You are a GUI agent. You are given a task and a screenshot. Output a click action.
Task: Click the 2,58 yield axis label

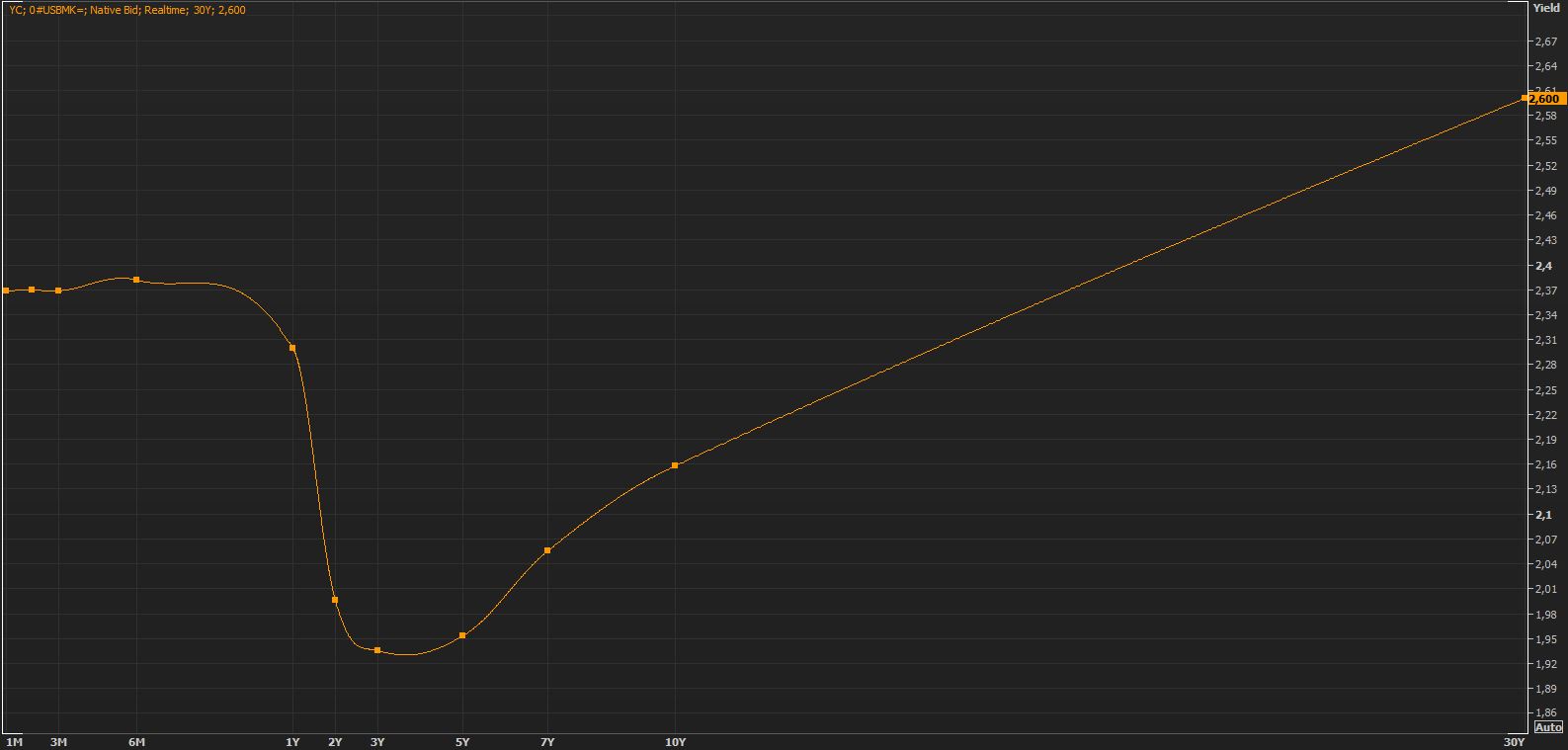pos(1545,116)
